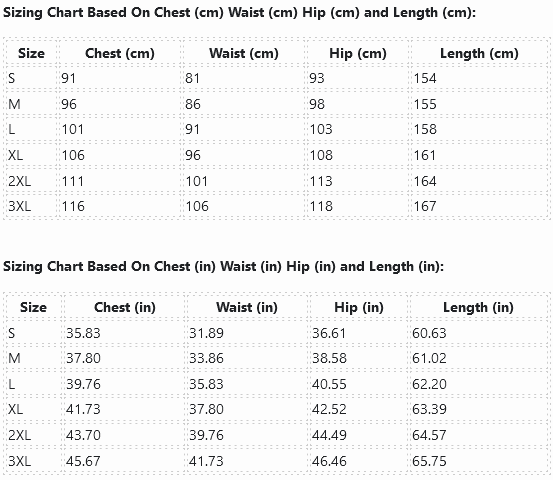Click chest value 101 for size L
Image resolution: width=553 pixels, height=480 pixels.
pos(73,129)
